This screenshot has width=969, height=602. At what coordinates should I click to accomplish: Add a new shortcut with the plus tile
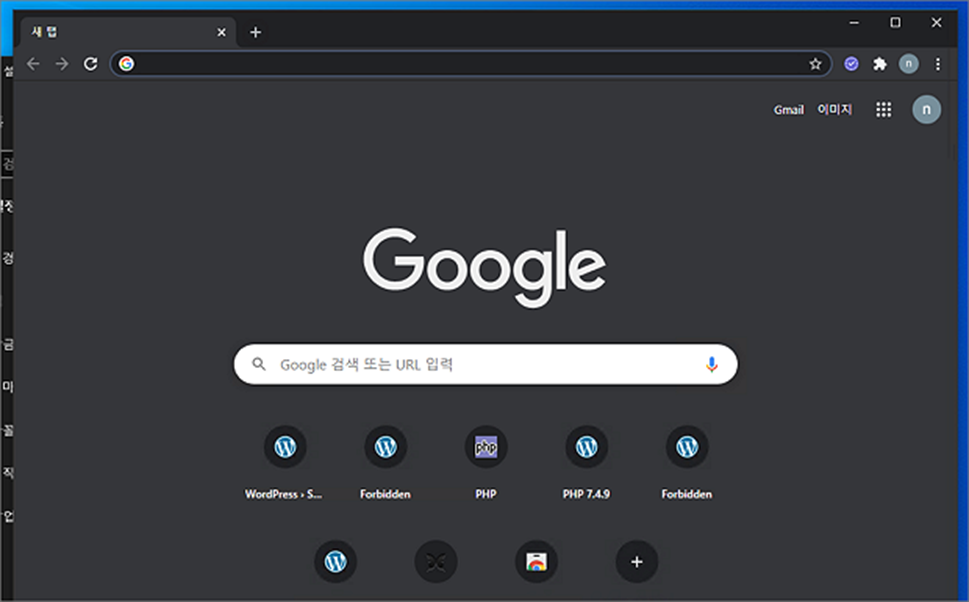click(x=637, y=562)
